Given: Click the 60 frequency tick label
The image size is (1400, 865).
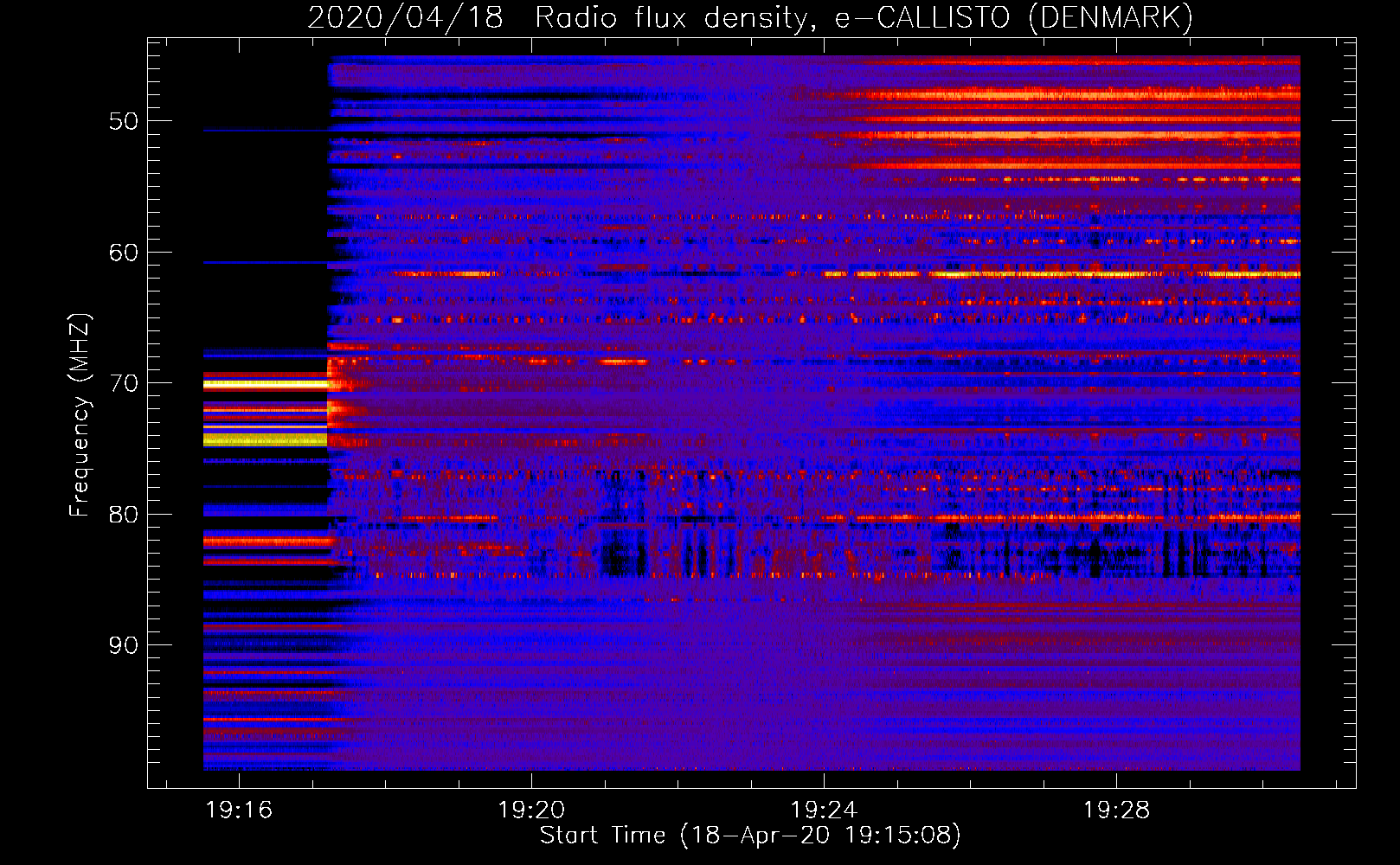Looking at the screenshot, I should [x=124, y=253].
